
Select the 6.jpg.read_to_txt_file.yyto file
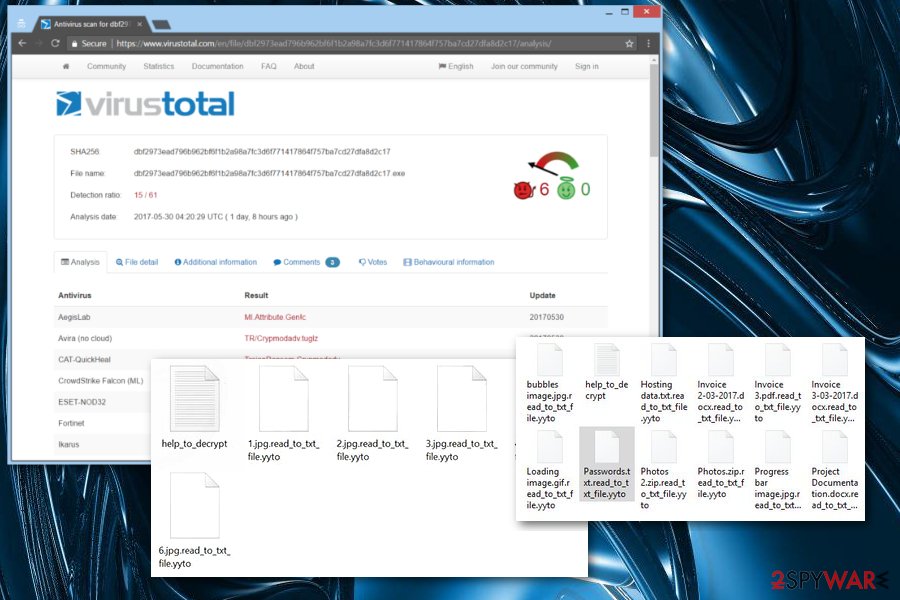195,520
